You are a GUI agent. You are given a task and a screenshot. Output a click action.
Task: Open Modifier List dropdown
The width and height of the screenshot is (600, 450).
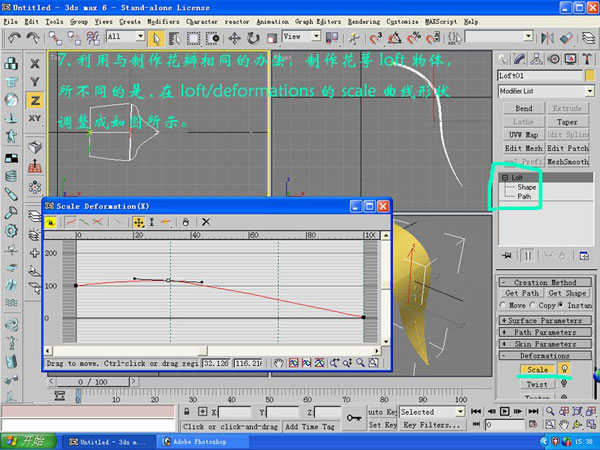(x=590, y=91)
